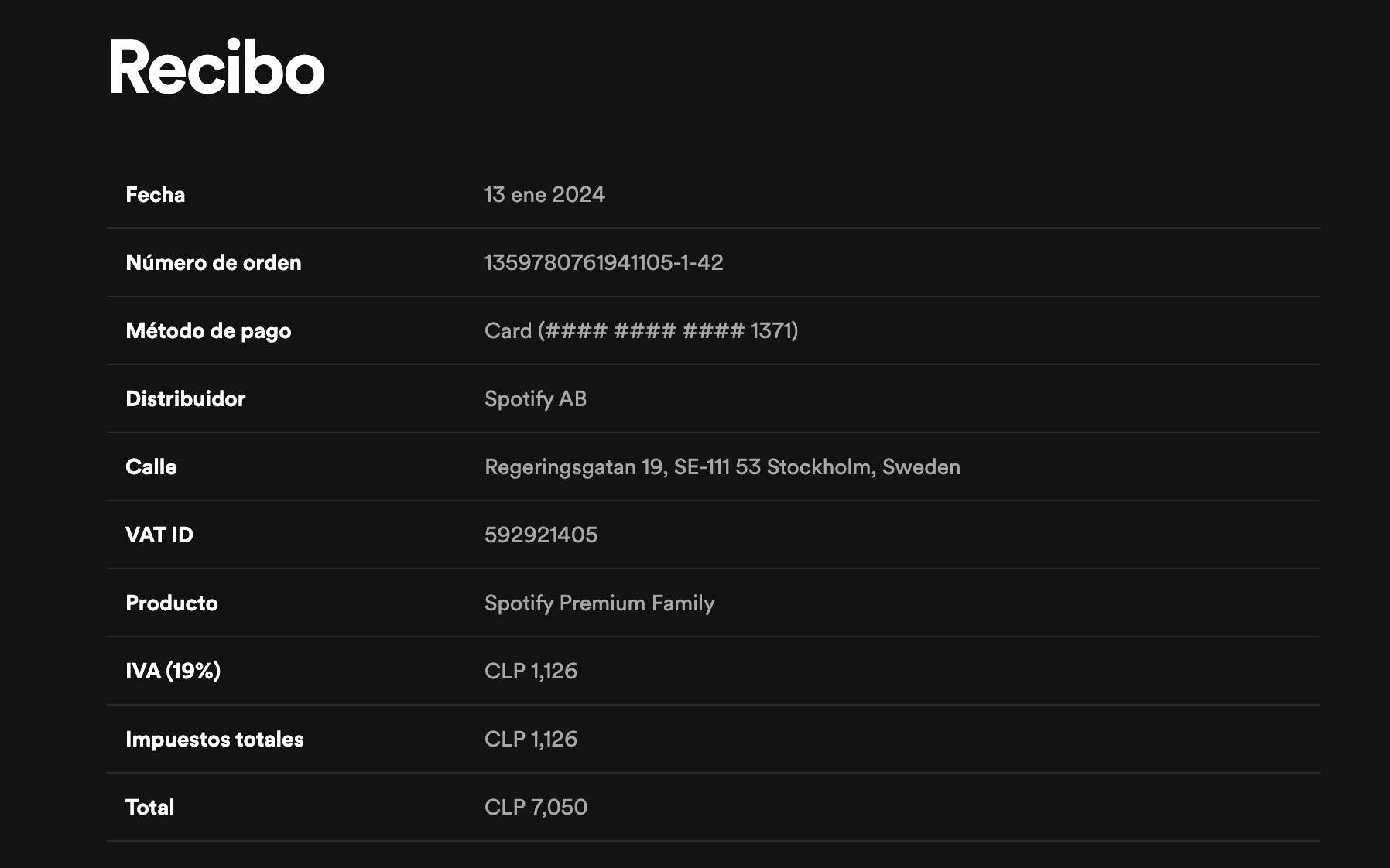The image size is (1390, 868).
Task: Click the Recibo page heading
Action: pos(216,68)
